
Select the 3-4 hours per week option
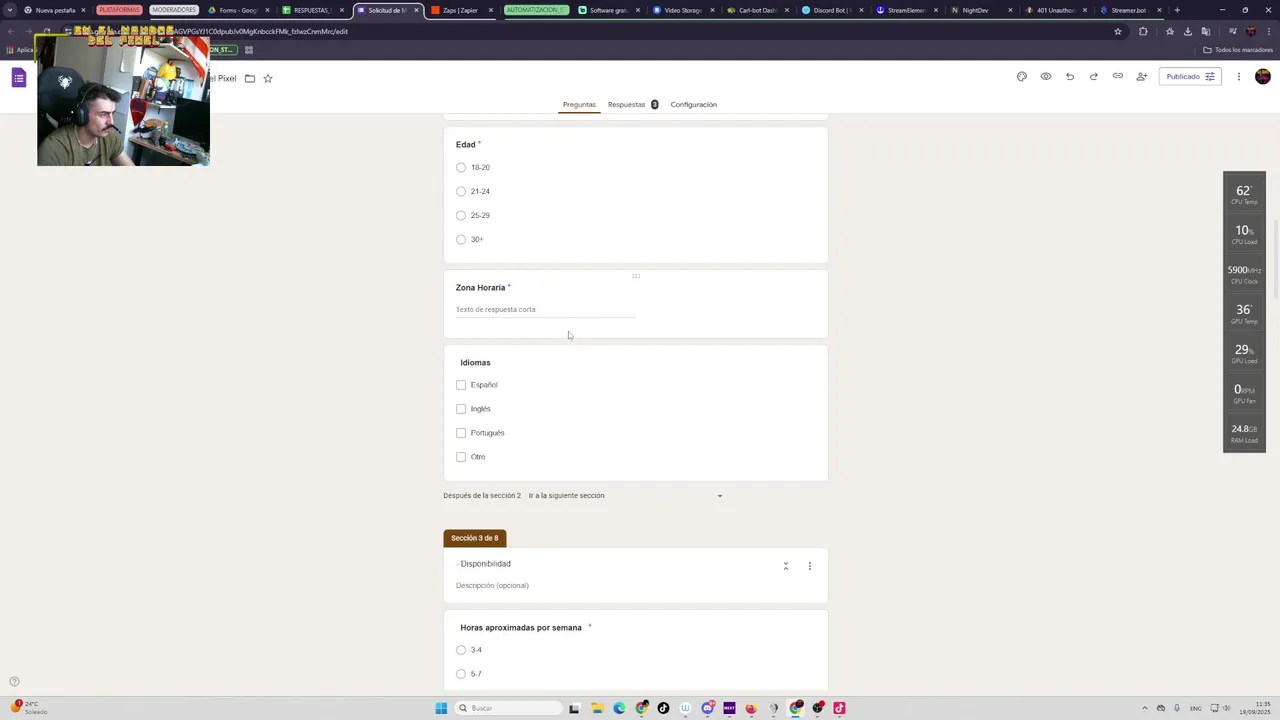[461, 650]
